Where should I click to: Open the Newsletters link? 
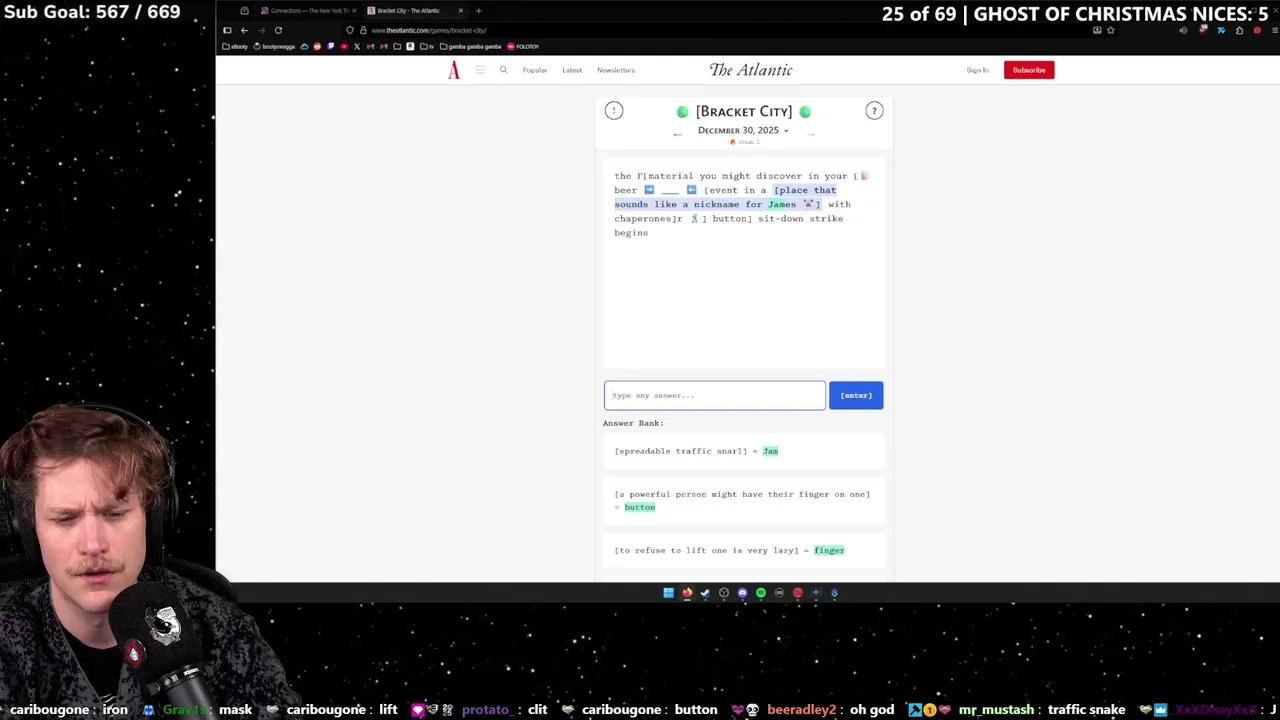(x=616, y=70)
